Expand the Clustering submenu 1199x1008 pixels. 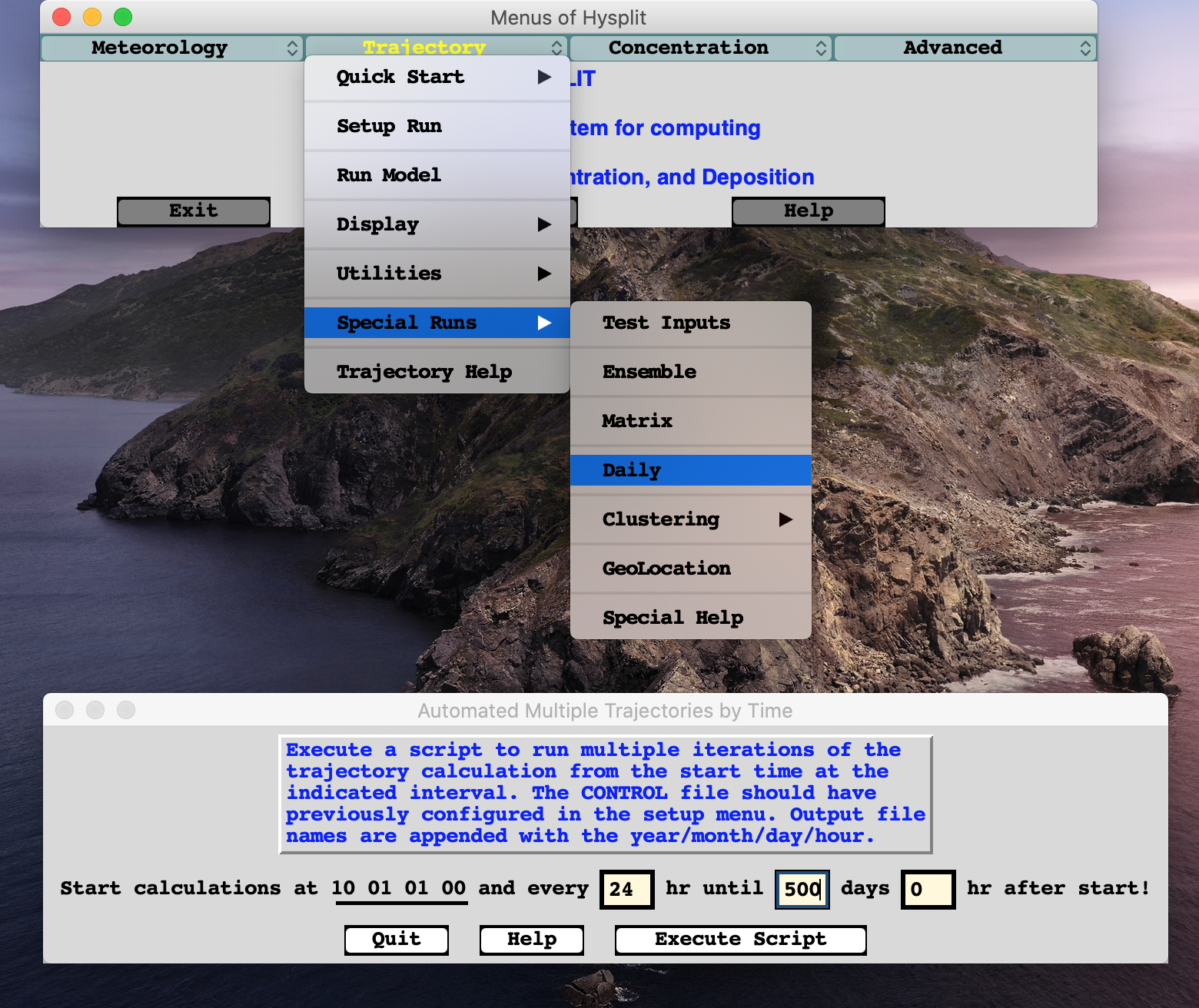(x=691, y=519)
